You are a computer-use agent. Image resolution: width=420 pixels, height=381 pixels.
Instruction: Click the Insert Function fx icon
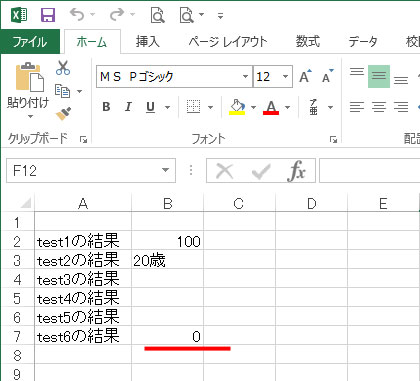point(296,171)
